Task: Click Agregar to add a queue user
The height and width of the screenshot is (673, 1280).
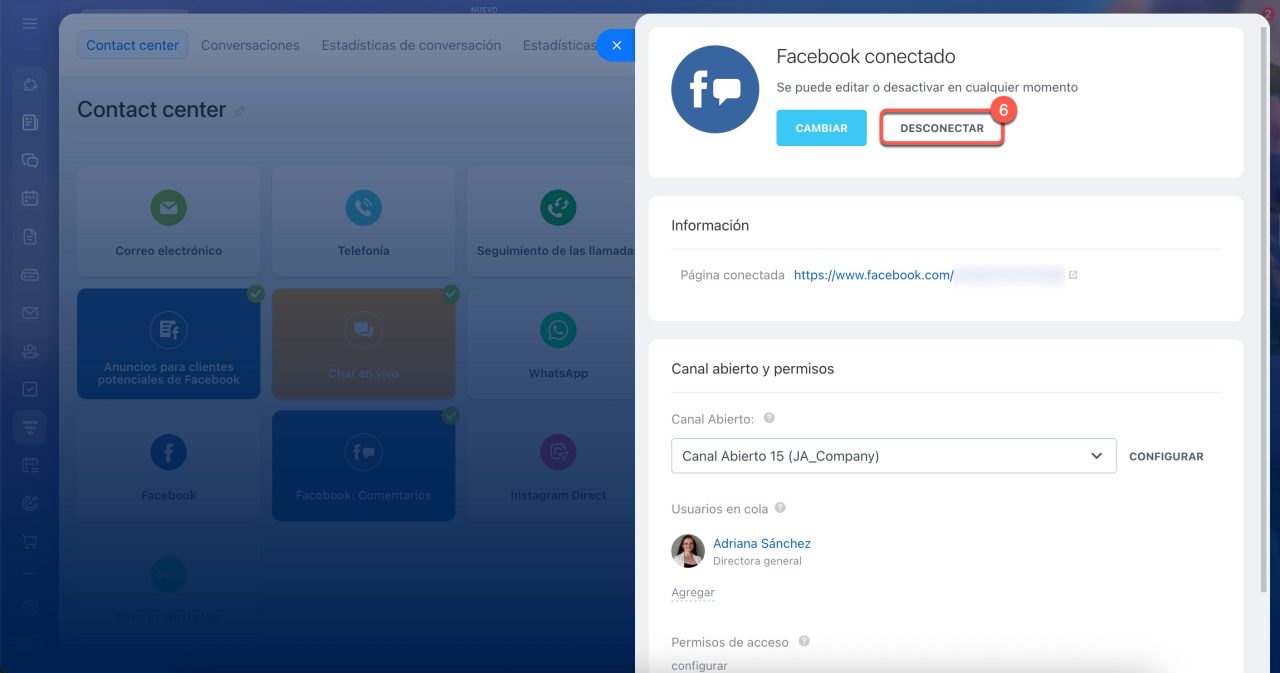Action: click(x=693, y=593)
